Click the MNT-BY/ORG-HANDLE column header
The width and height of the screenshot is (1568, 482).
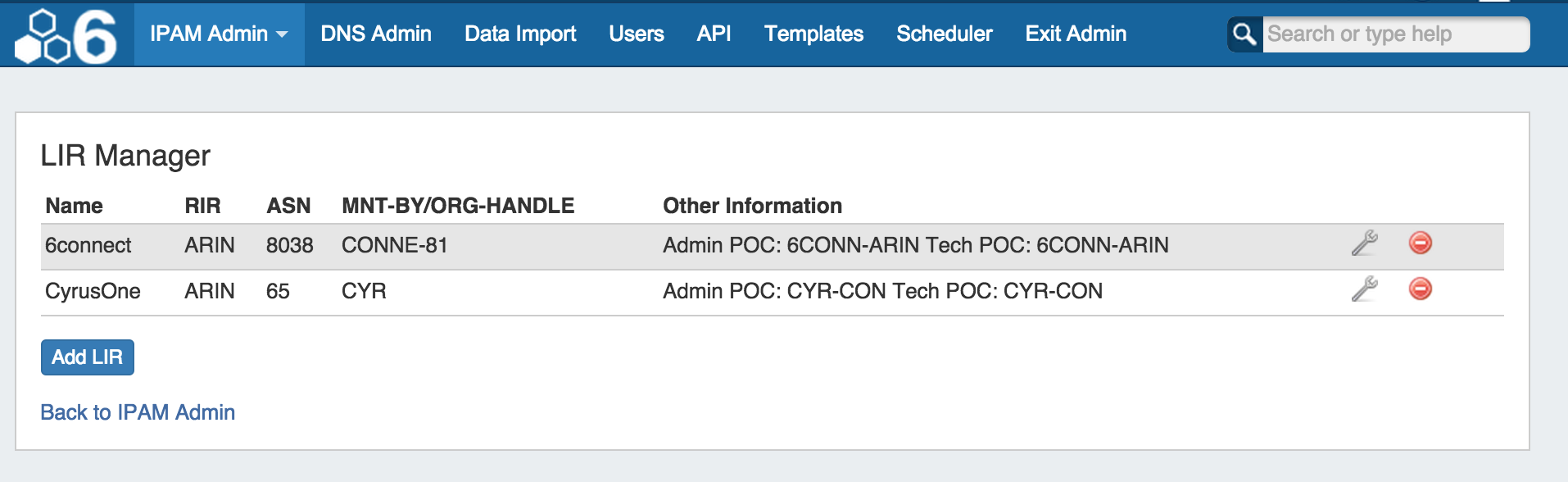pyautogui.click(x=458, y=206)
